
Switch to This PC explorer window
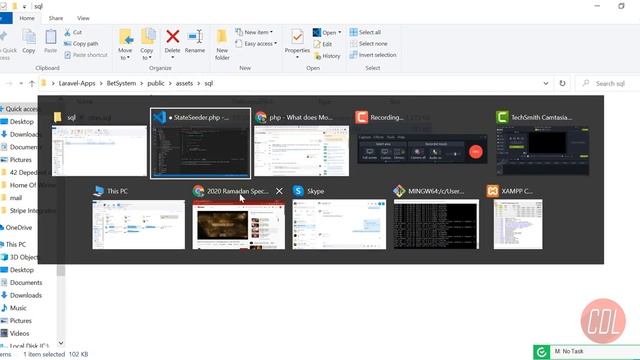coord(138,224)
